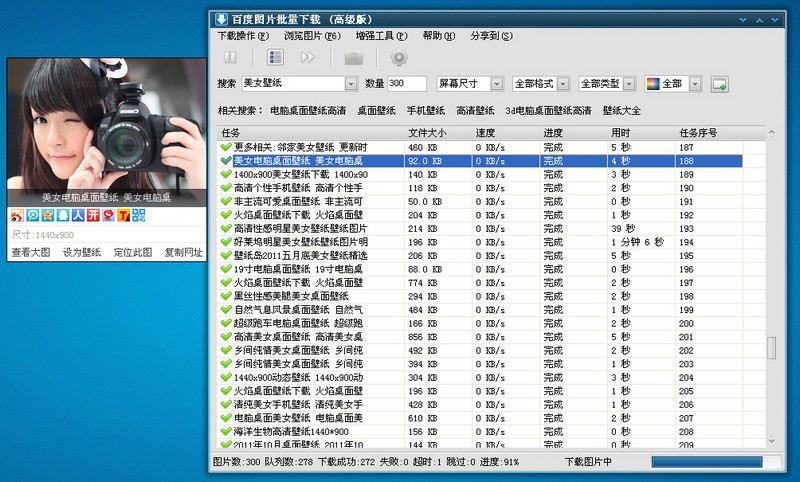Click the green search go icon
This screenshot has height=482, width=800.
pyautogui.click(x=718, y=84)
